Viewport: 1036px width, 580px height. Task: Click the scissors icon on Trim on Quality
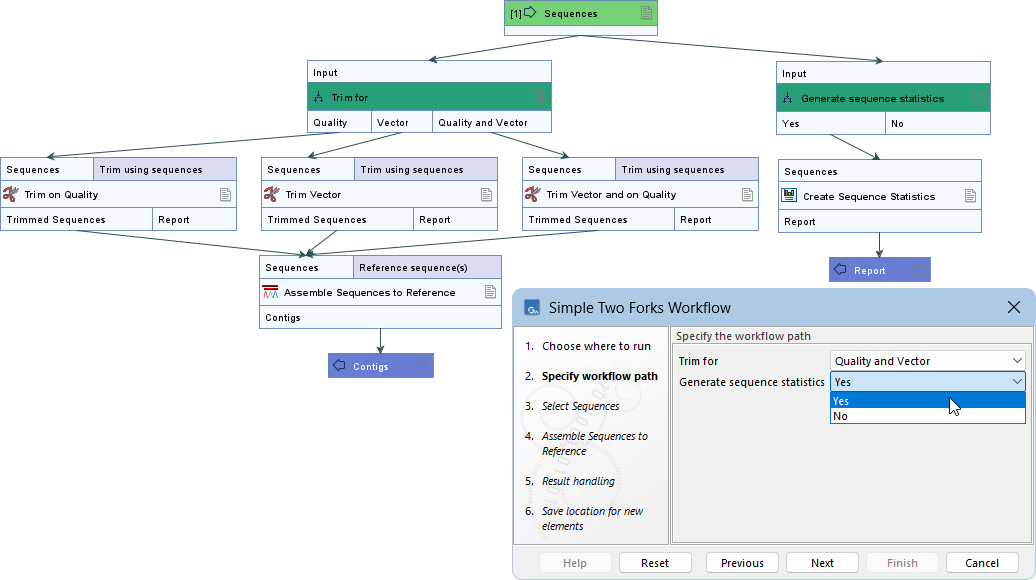[11, 195]
